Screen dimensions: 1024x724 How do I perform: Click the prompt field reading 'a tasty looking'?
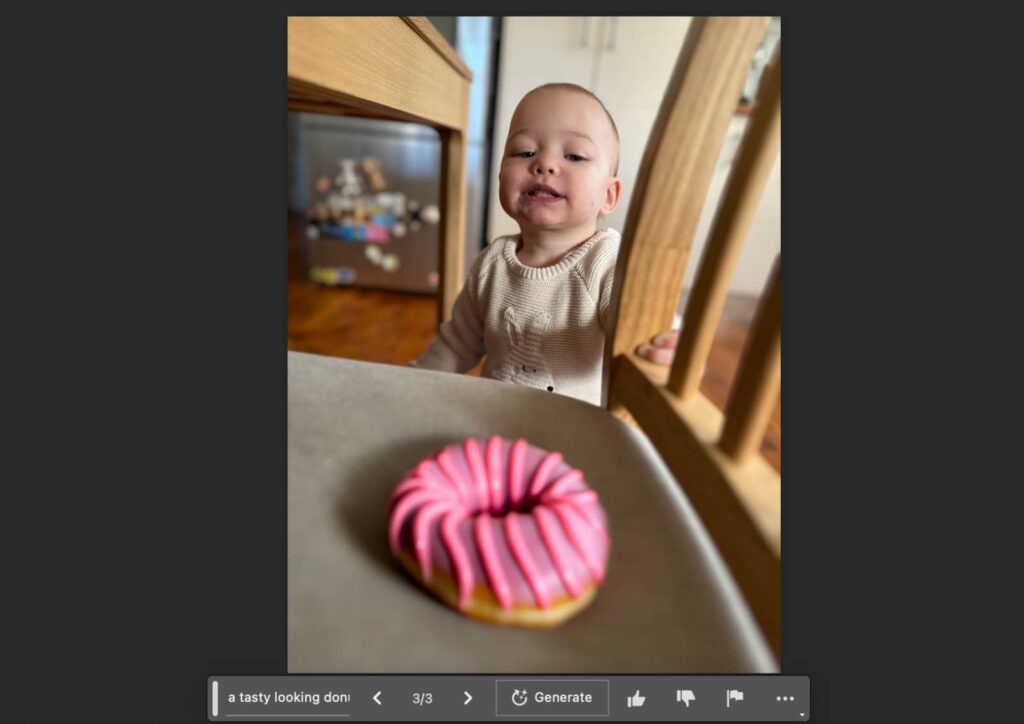pos(288,698)
